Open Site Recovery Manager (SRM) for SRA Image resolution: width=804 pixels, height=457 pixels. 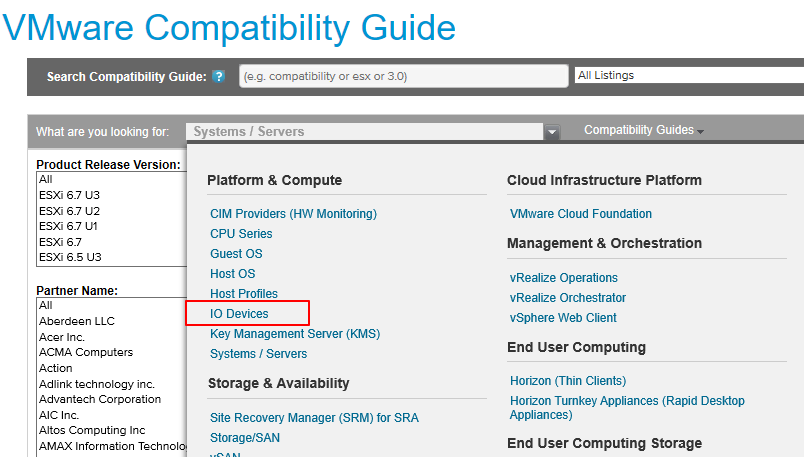pyautogui.click(x=314, y=418)
